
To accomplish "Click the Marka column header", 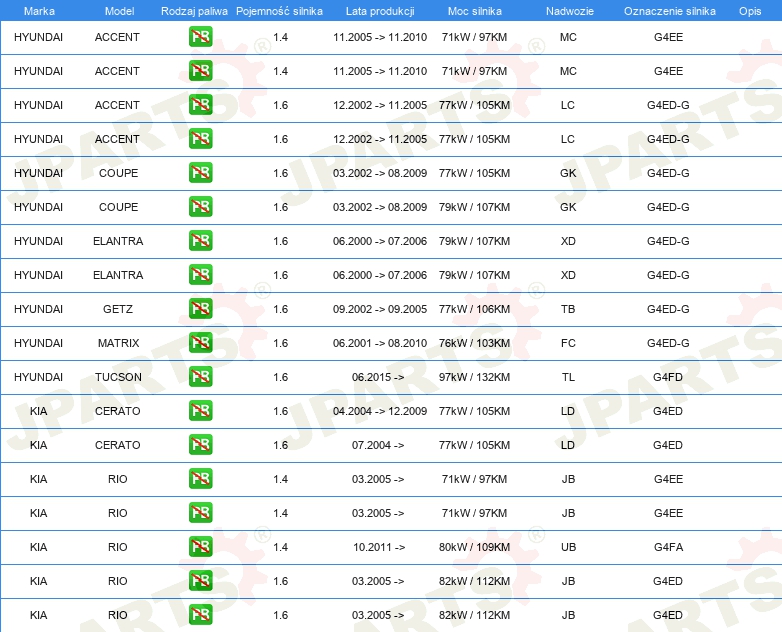I will point(39,11).
